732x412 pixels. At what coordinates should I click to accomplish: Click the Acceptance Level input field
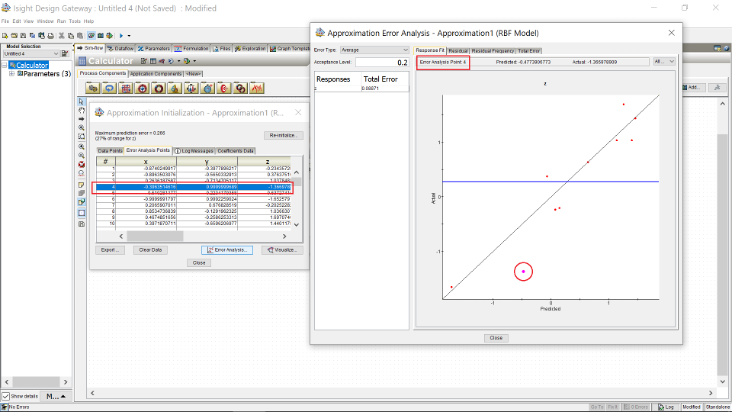coord(381,62)
